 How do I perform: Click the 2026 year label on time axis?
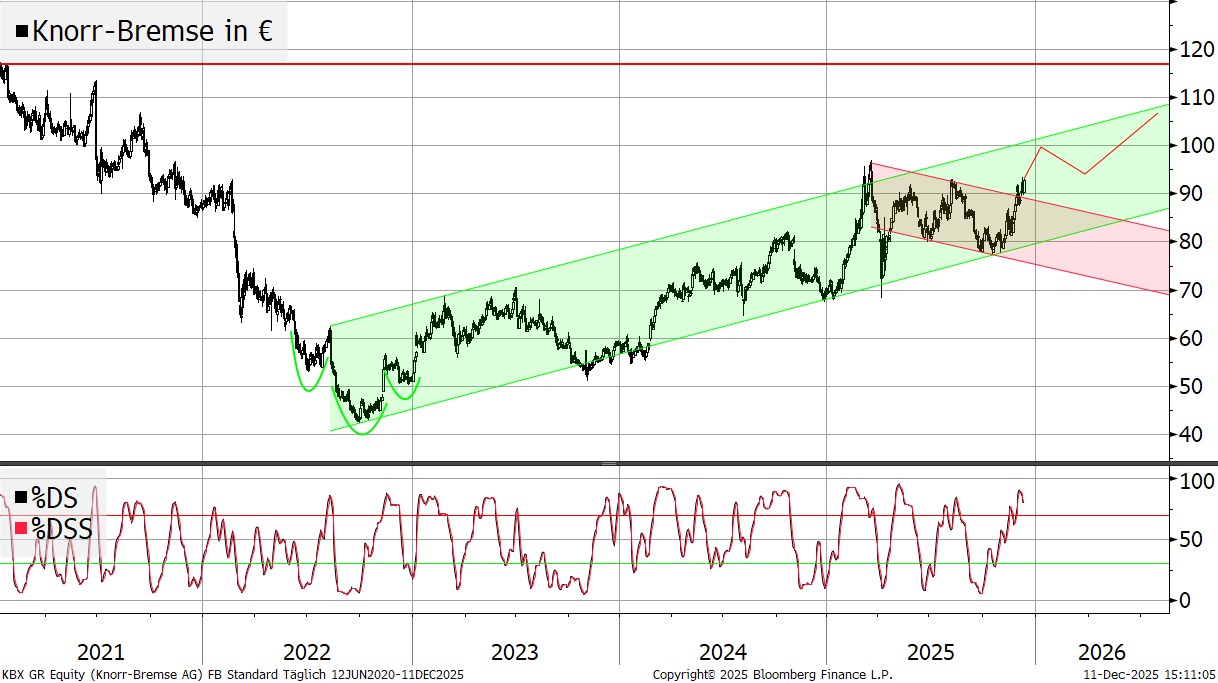(x=1102, y=653)
